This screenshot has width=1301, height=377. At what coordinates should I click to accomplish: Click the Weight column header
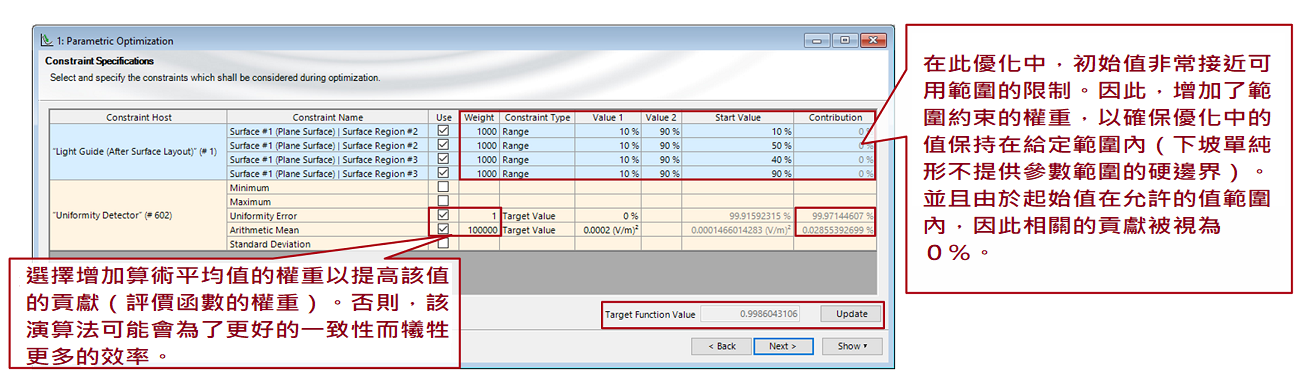479,117
